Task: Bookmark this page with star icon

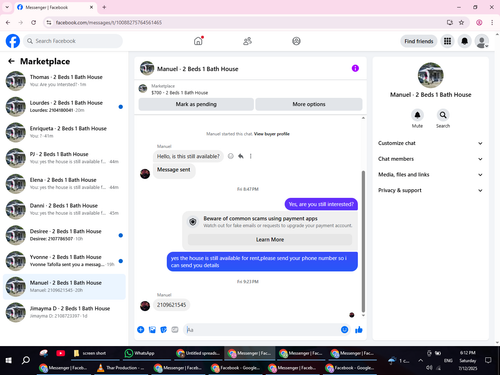Action: [x=461, y=22]
